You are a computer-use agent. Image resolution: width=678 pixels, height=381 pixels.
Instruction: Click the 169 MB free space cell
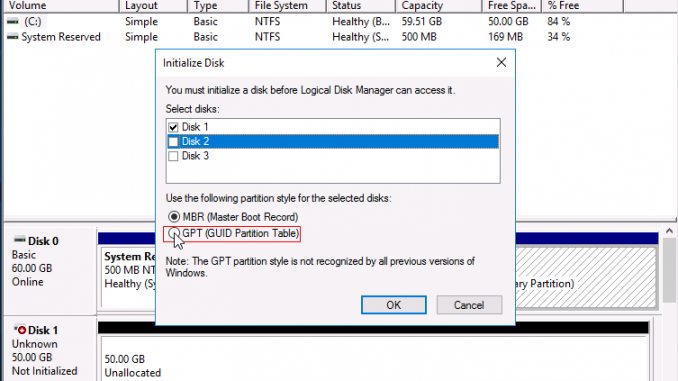point(505,37)
